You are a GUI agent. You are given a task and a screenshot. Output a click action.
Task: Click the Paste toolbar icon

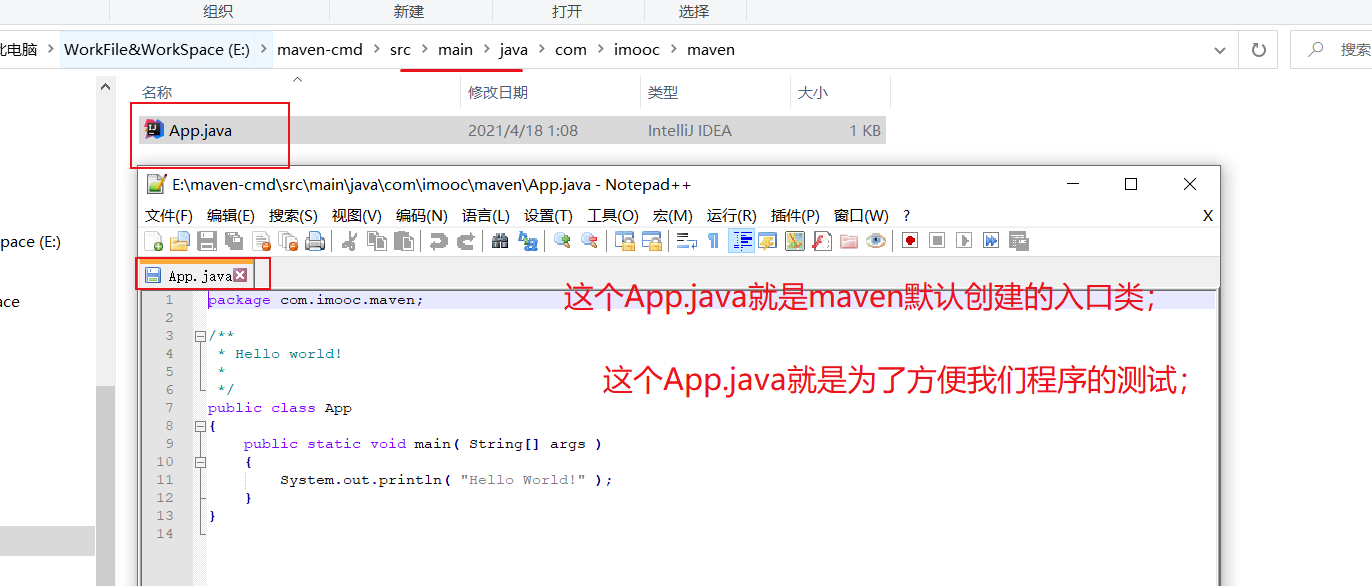pyautogui.click(x=402, y=241)
